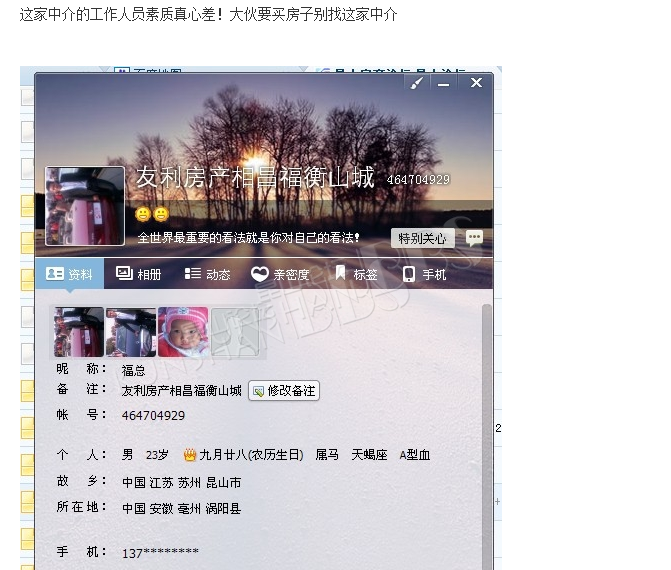This screenshot has height=570, width=671.
Task: Minimize the profile window
Action: click(x=443, y=83)
